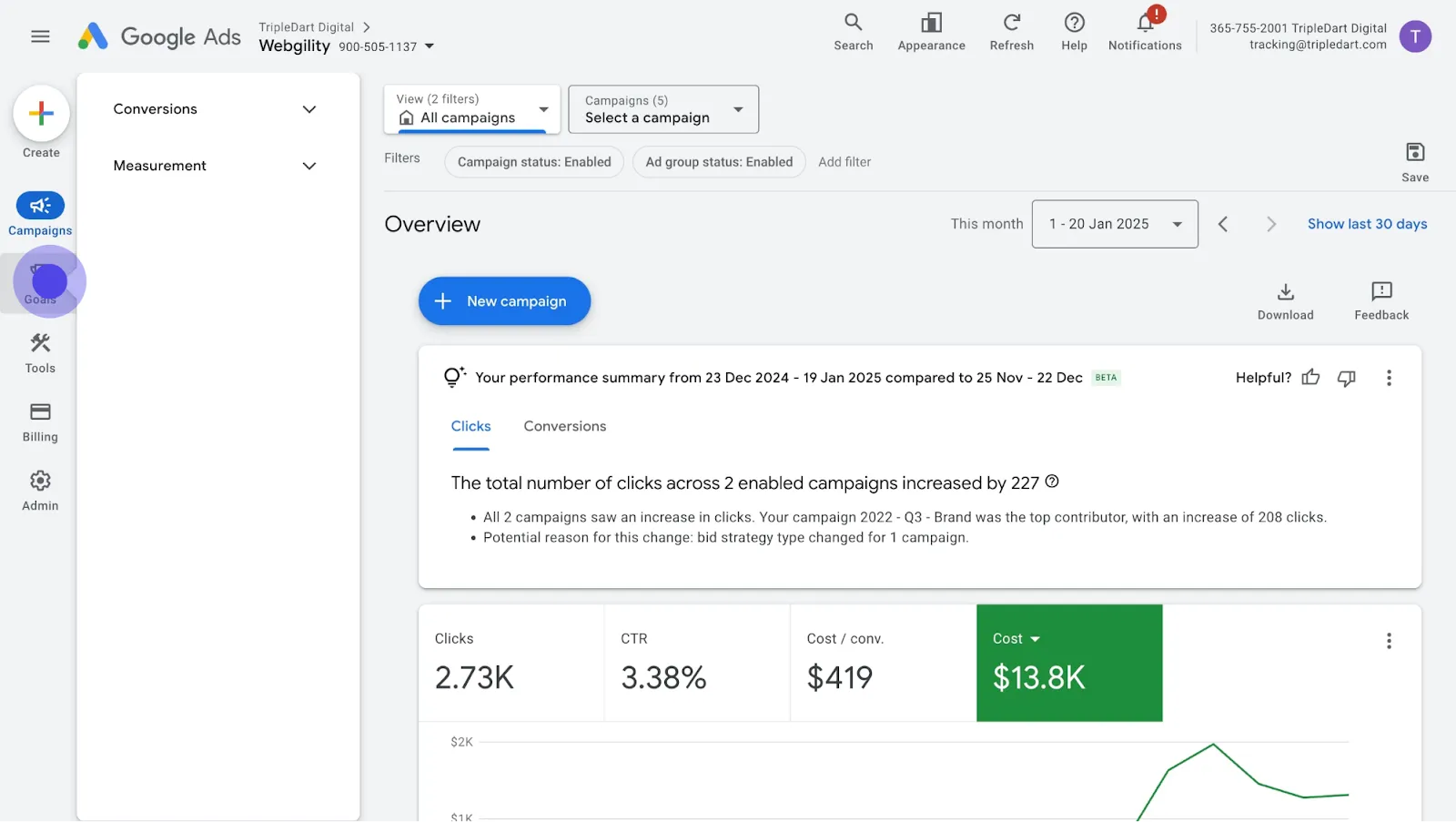
Task: Open the Help menu
Action: [1074, 32]
